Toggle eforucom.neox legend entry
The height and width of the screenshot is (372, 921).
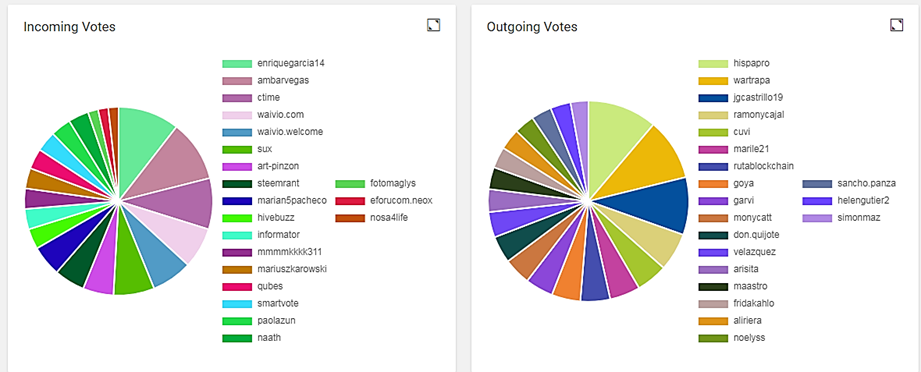(384, 201)
